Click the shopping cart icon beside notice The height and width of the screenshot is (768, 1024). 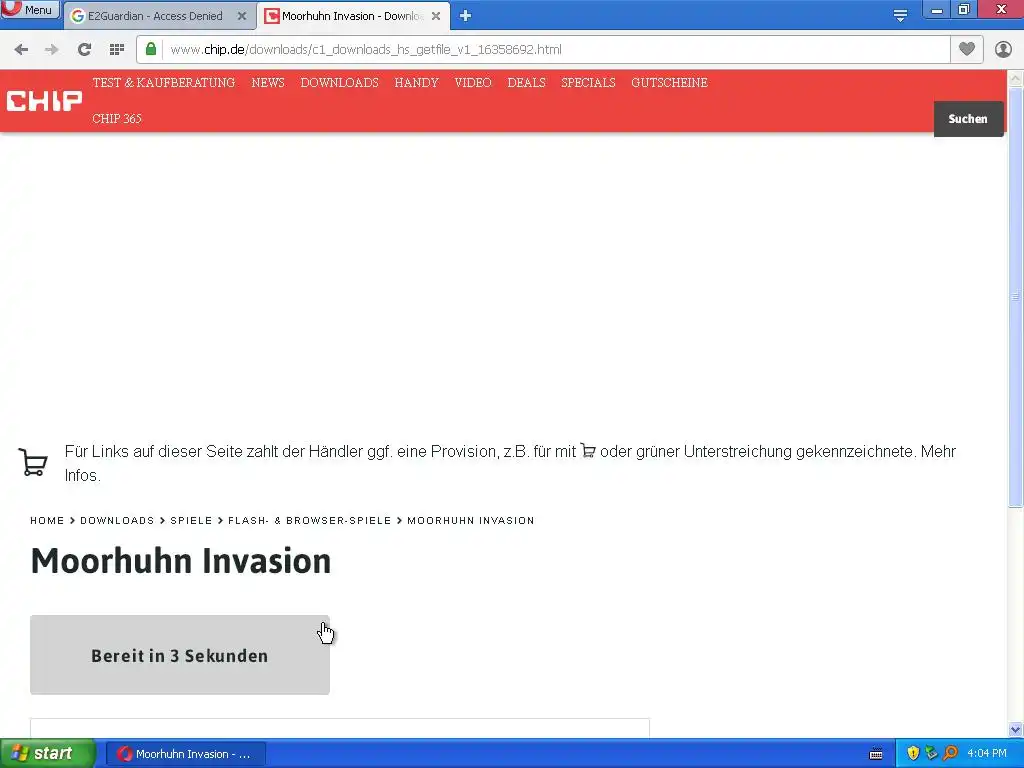(x=33, y=462)
